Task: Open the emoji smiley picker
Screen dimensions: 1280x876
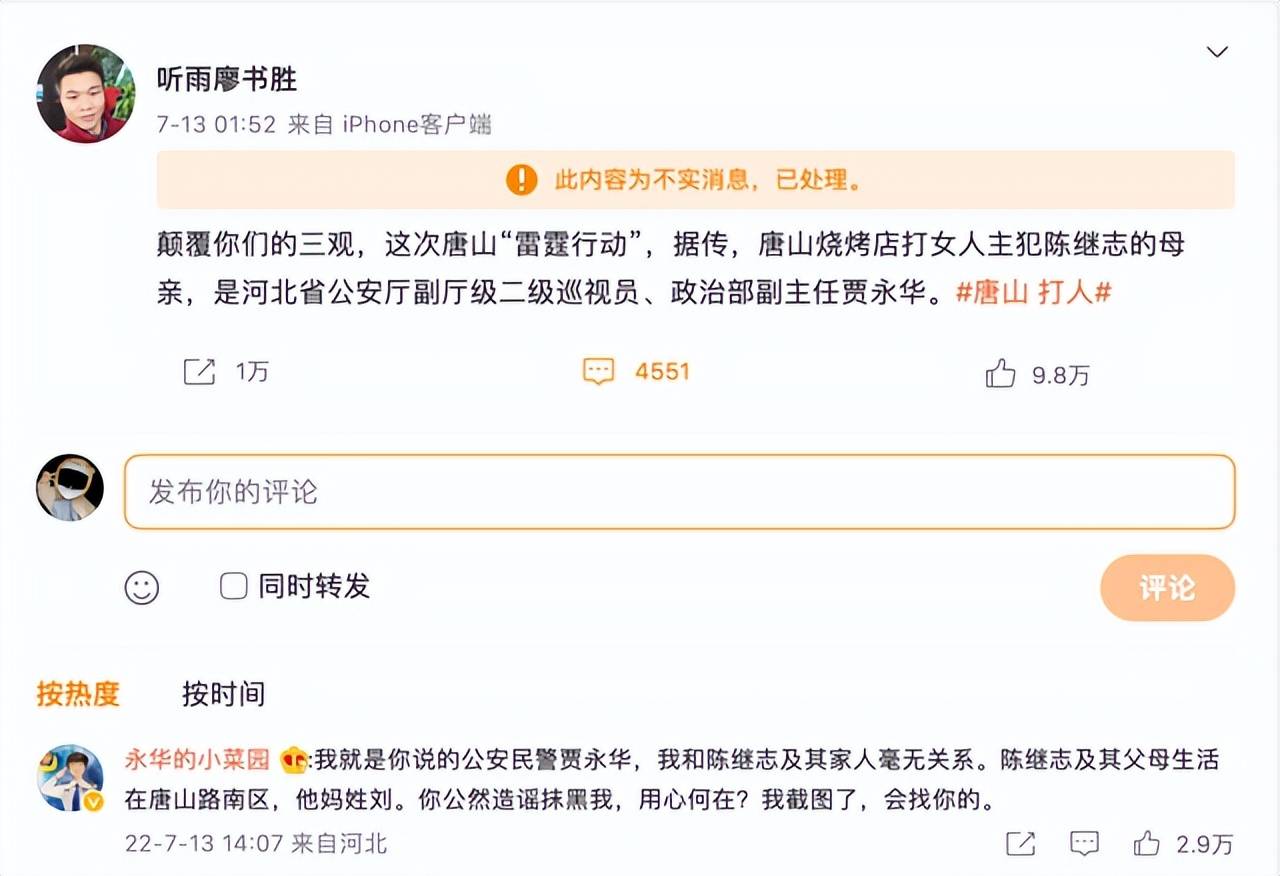Action: 142,587
